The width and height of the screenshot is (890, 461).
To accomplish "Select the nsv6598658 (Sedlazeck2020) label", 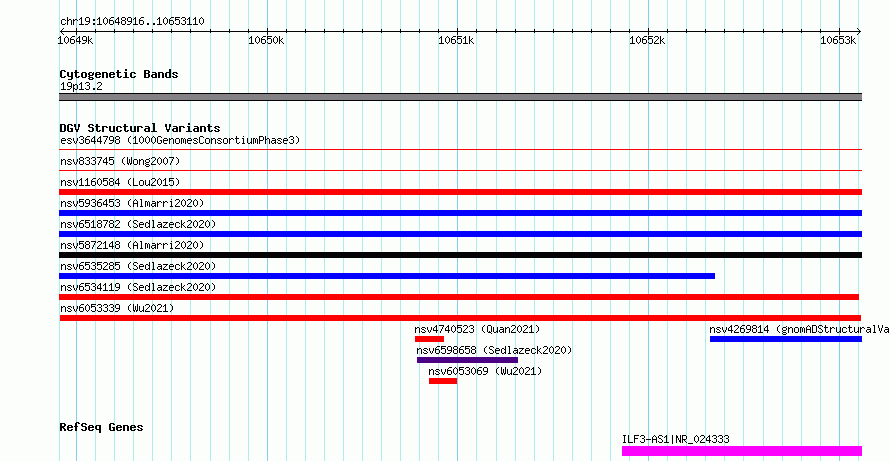I will (x=494, y=350).
